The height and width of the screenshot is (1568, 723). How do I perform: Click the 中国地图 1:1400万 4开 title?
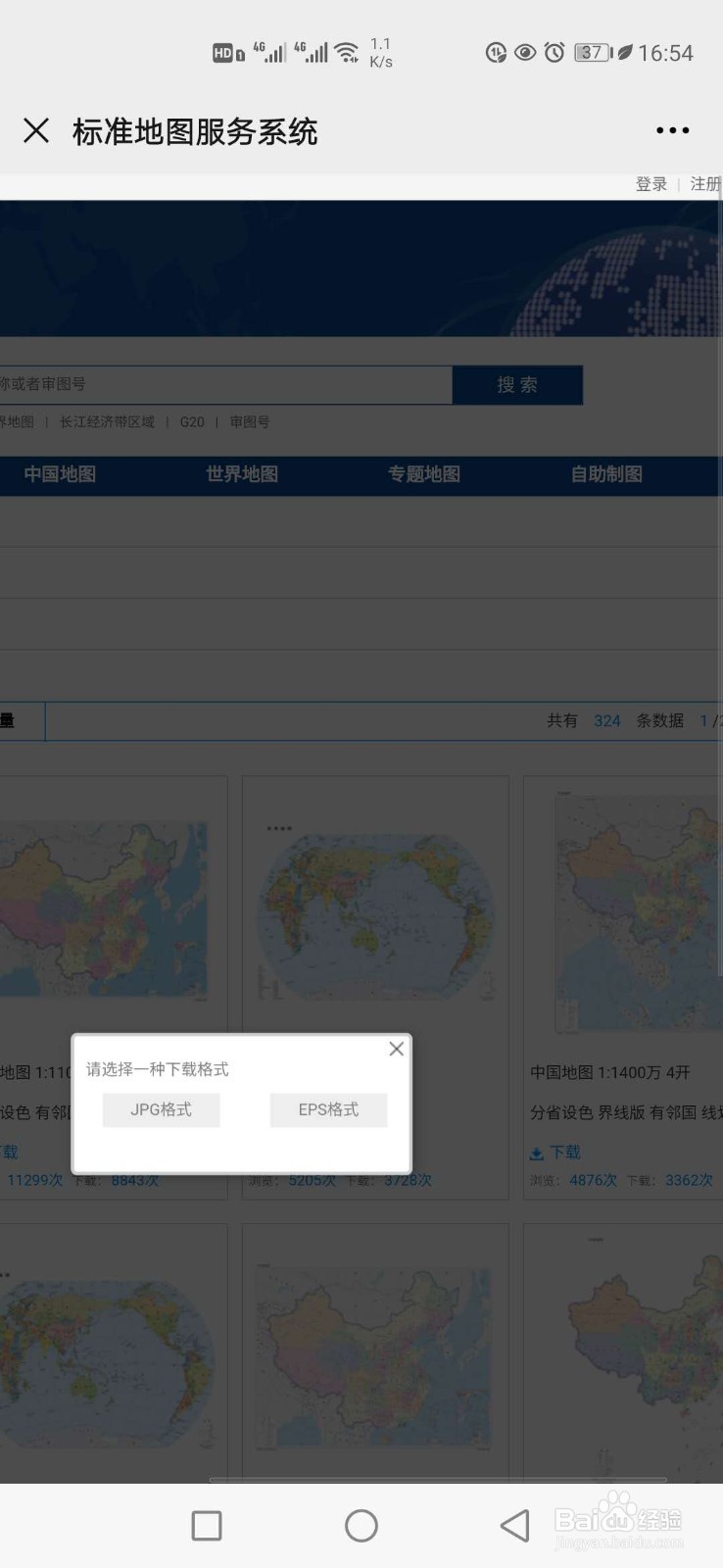pyautogui.click(x=610, y=1073)
